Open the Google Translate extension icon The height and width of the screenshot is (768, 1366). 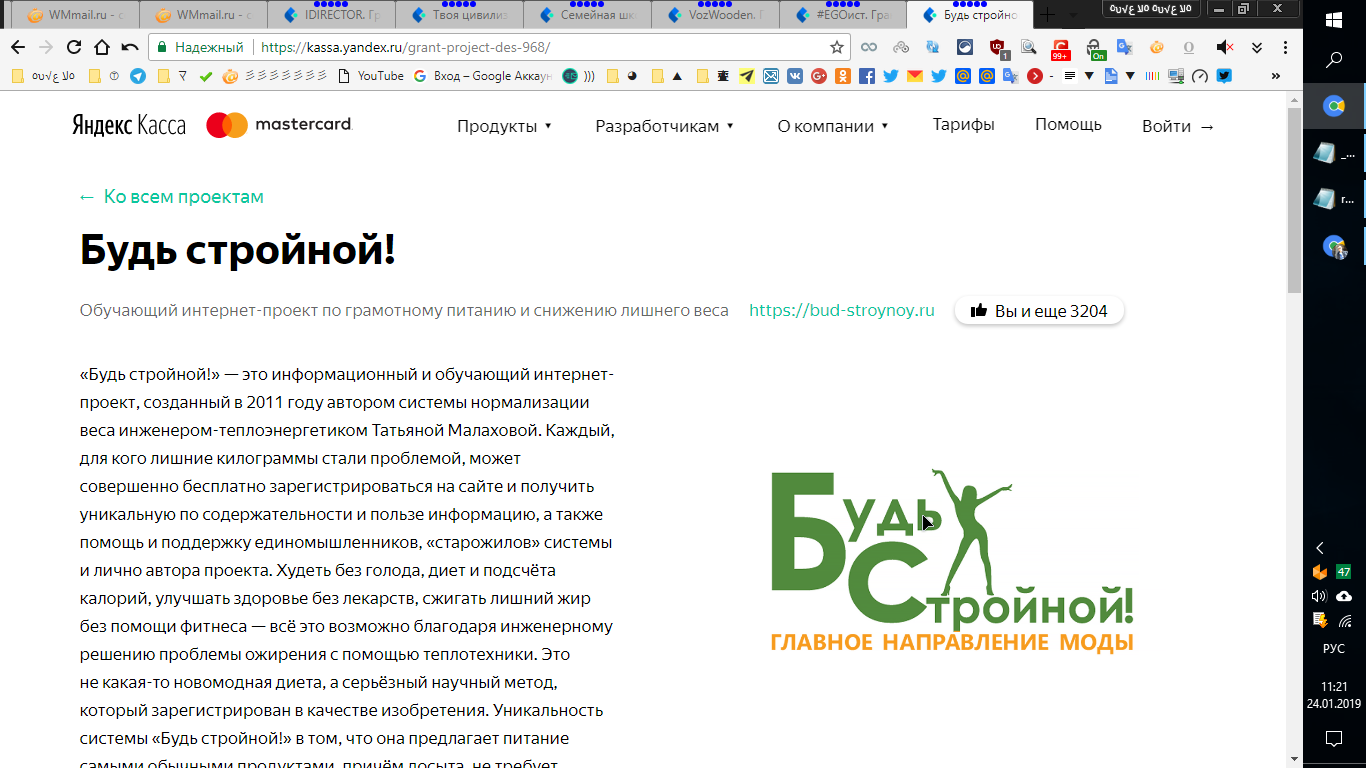1125,47
